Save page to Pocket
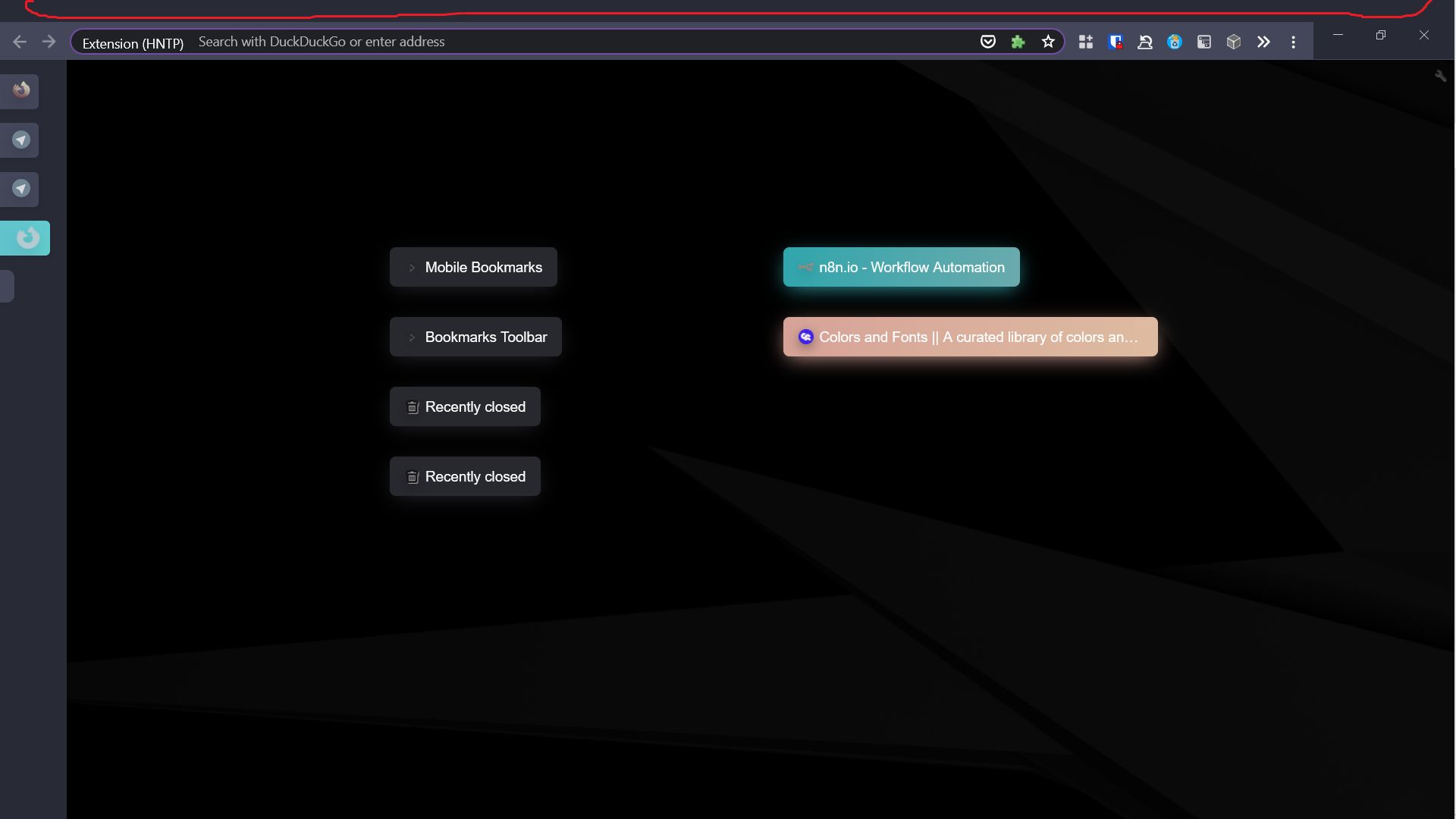The width and height of the screenshot is (1456, 819). 988,41
